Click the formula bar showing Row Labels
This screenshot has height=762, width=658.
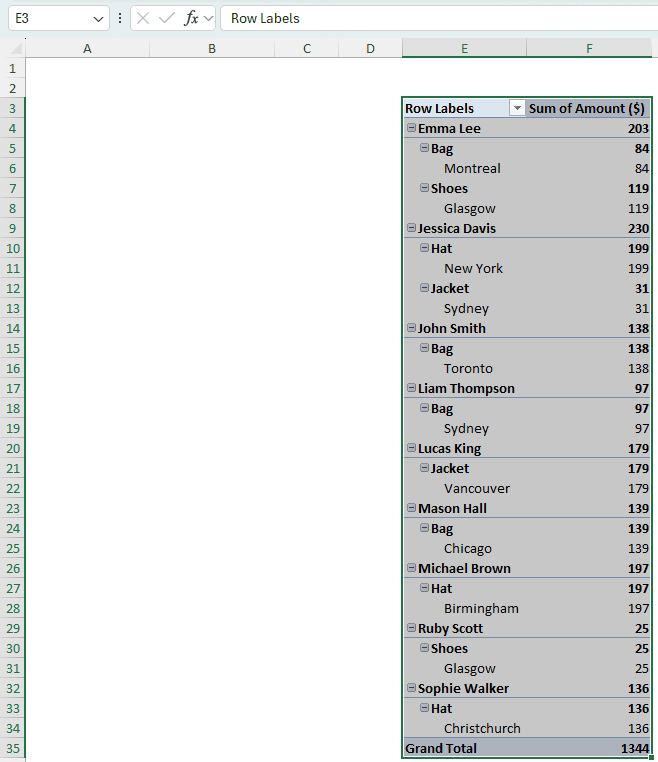point(430,18)
